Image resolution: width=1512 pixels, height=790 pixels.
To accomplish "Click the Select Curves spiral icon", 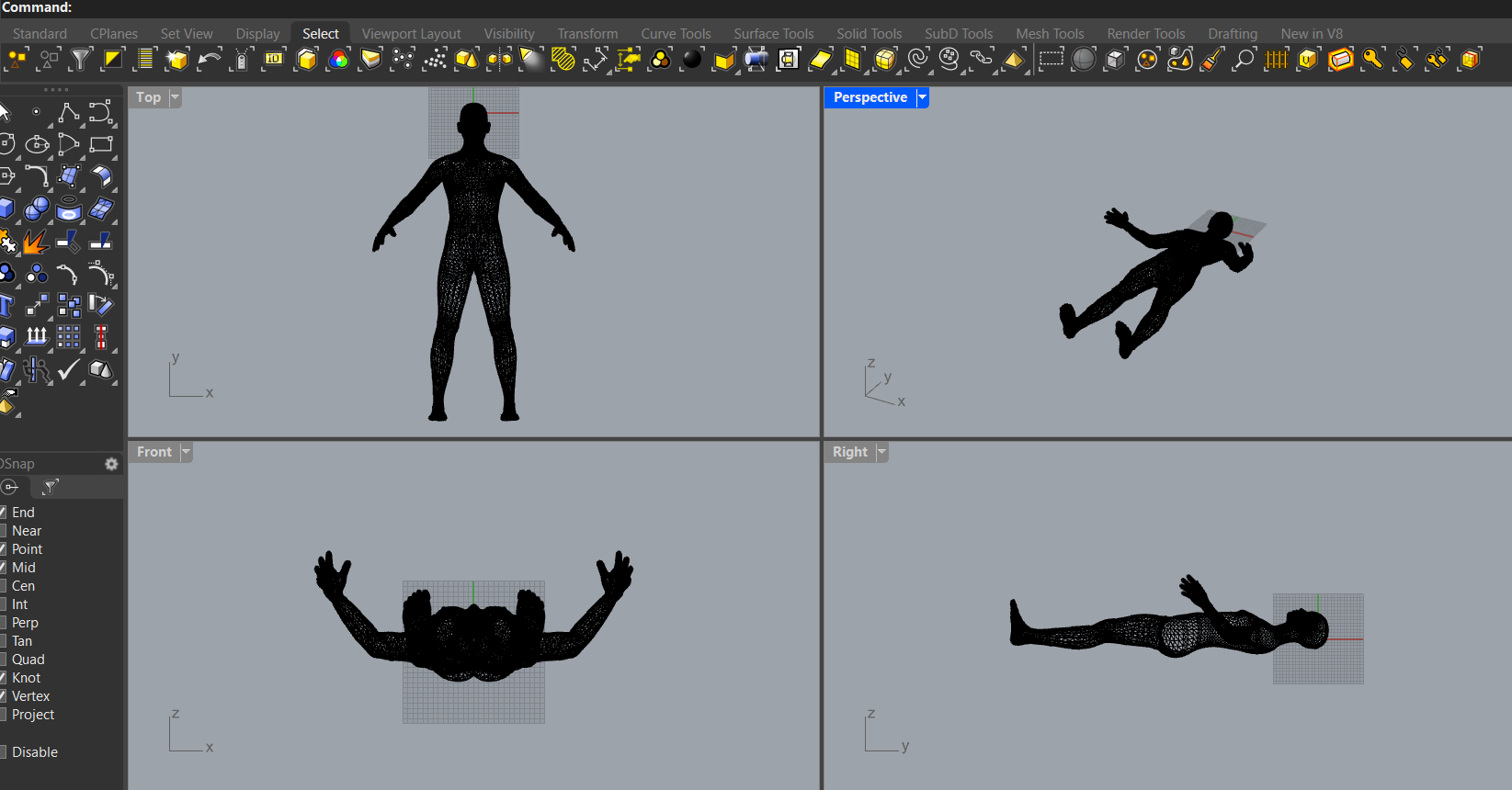I will pos(917,60).
